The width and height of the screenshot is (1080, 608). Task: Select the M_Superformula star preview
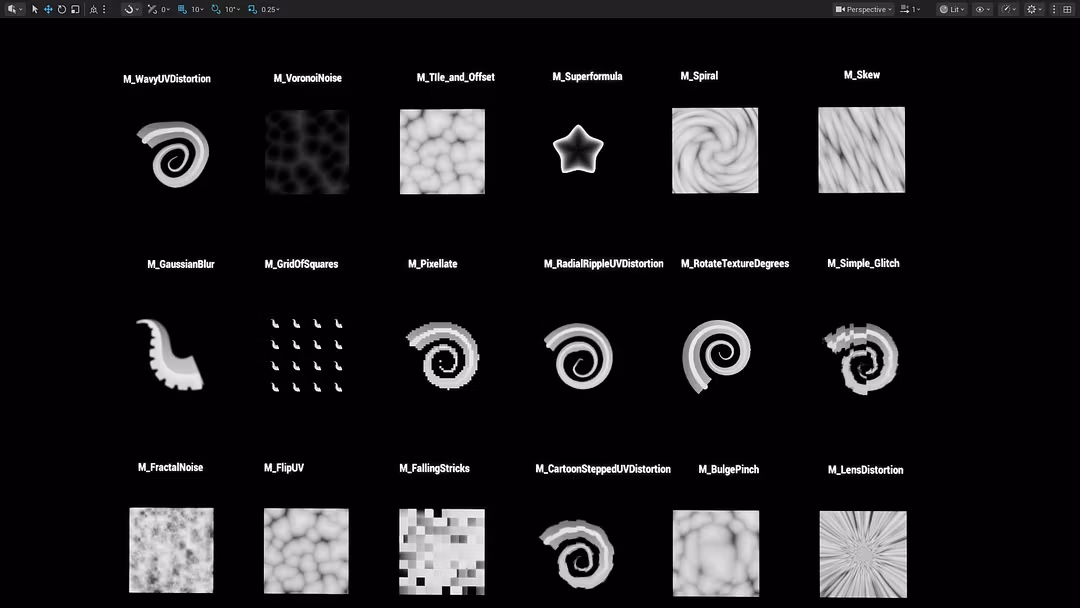[x=578, y=150]
